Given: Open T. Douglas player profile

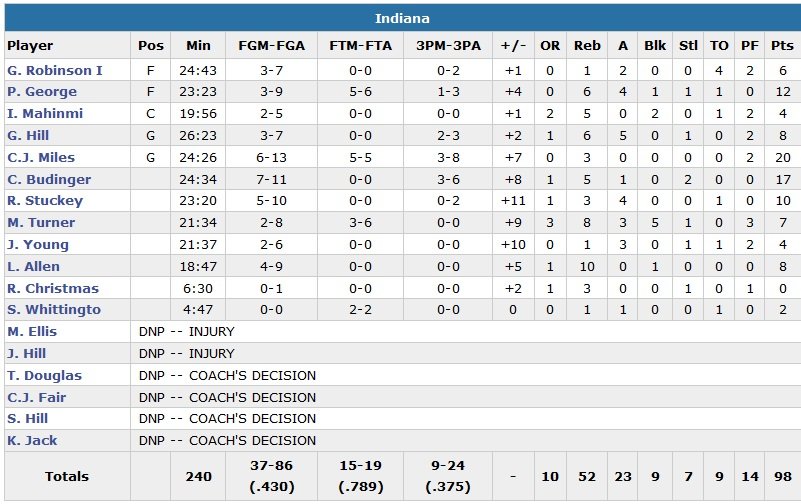Looking at the screenshot, I should point(45,375).
